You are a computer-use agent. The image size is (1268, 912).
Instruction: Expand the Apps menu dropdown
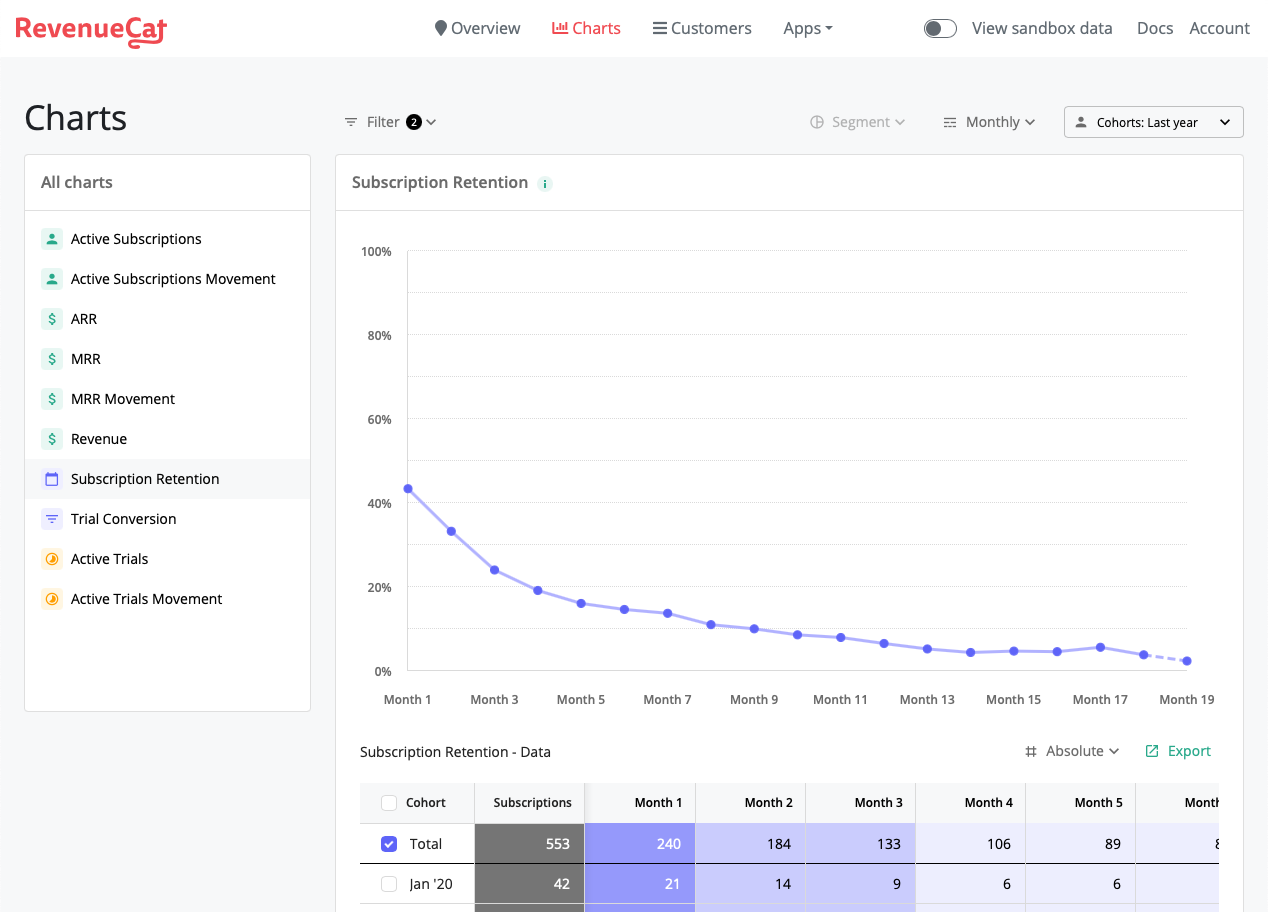pyautogui.click(x=806, y=28)
